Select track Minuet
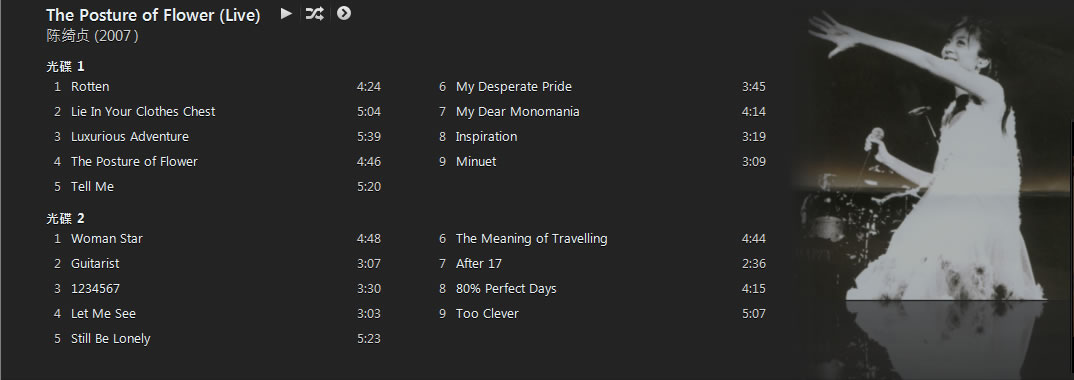 (x=601, y=162)
